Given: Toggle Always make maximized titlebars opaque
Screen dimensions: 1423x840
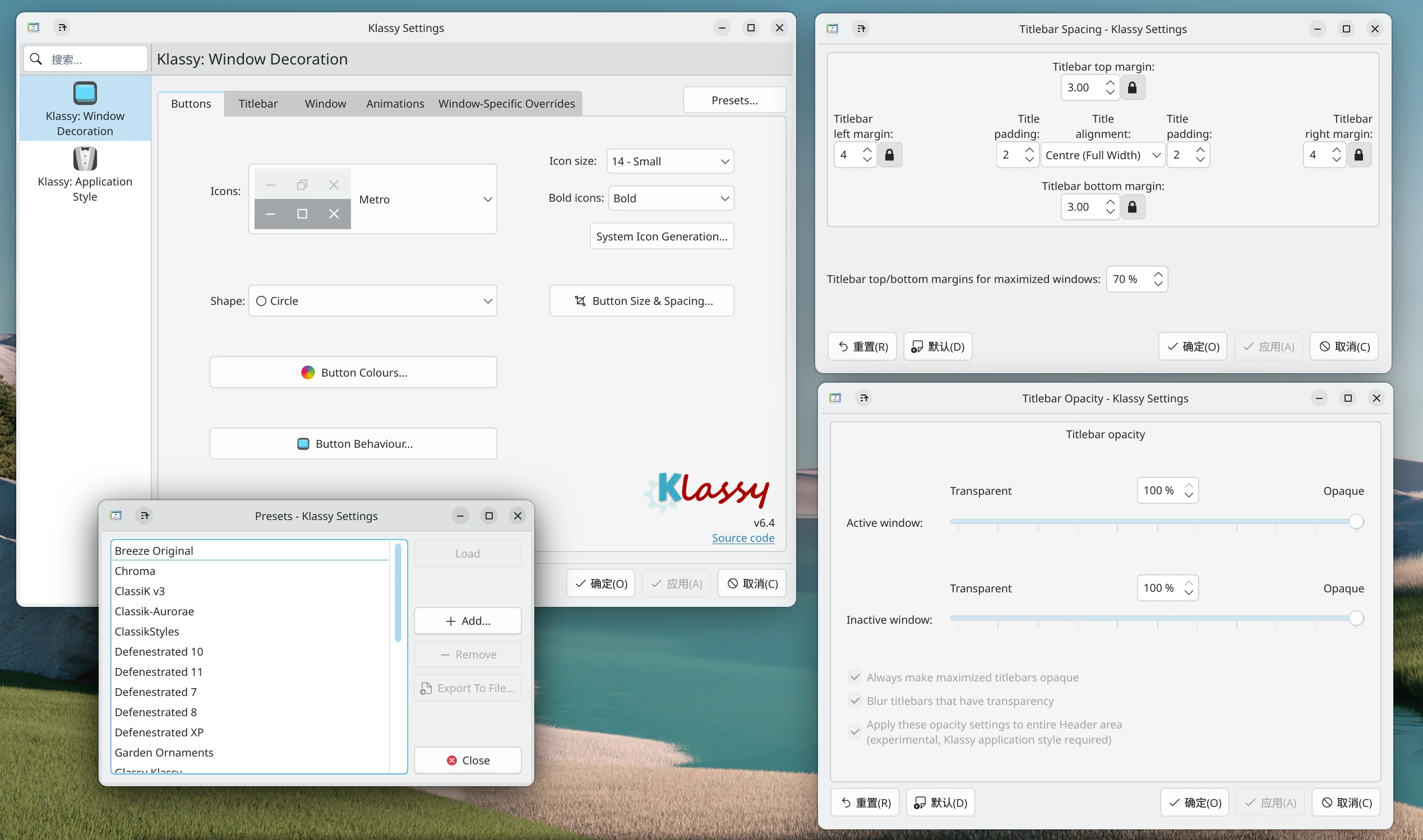Looking at the screenshot, I should [855, 677].
